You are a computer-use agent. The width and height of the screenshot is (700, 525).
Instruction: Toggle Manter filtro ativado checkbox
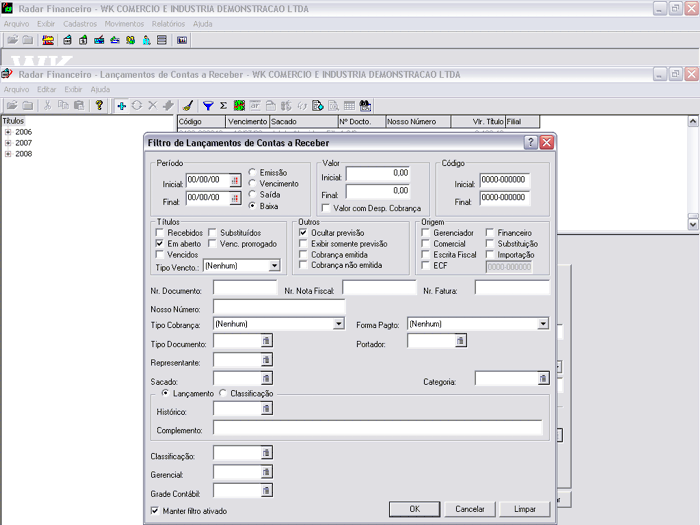click(155, 510)
